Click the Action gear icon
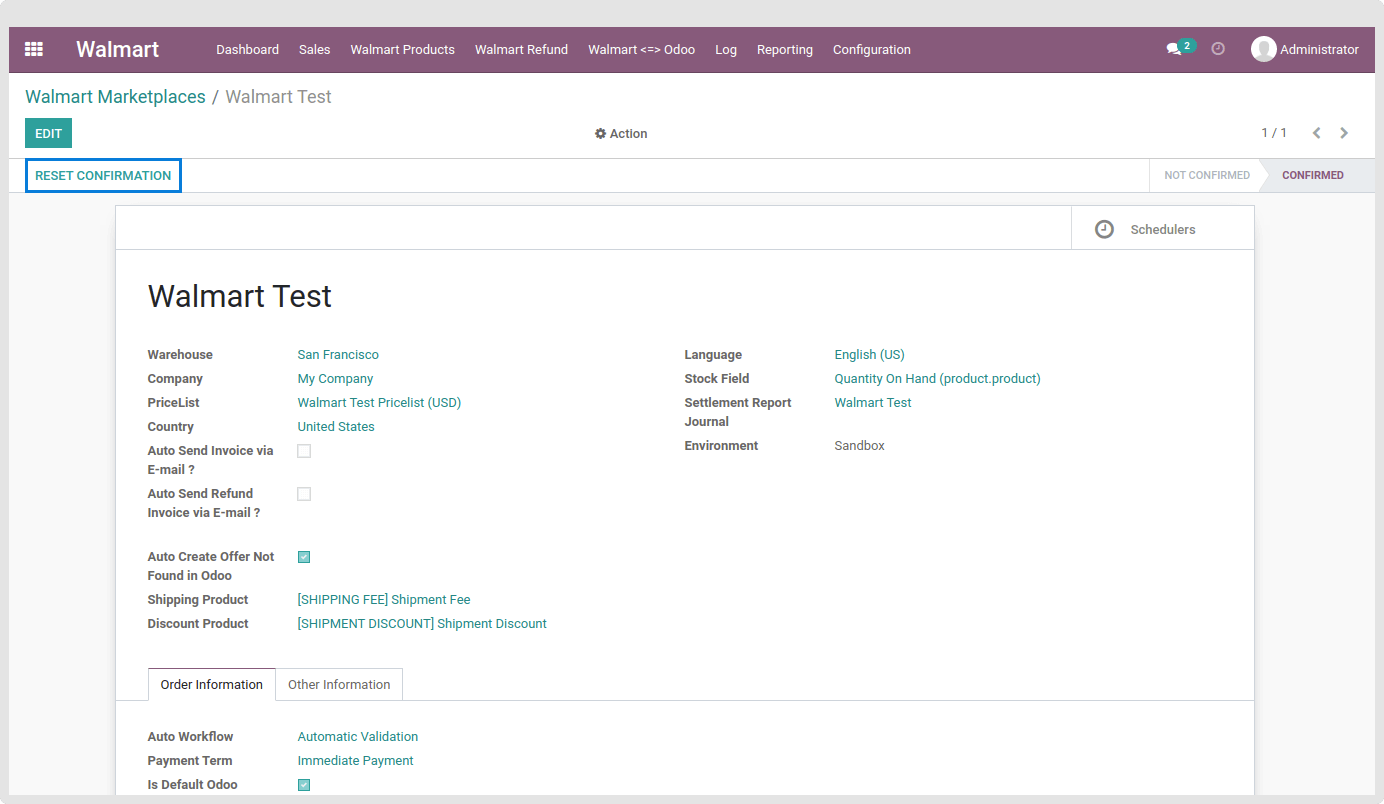The height and width of the screenshot is (804, 1384). (x=600, y=134)
